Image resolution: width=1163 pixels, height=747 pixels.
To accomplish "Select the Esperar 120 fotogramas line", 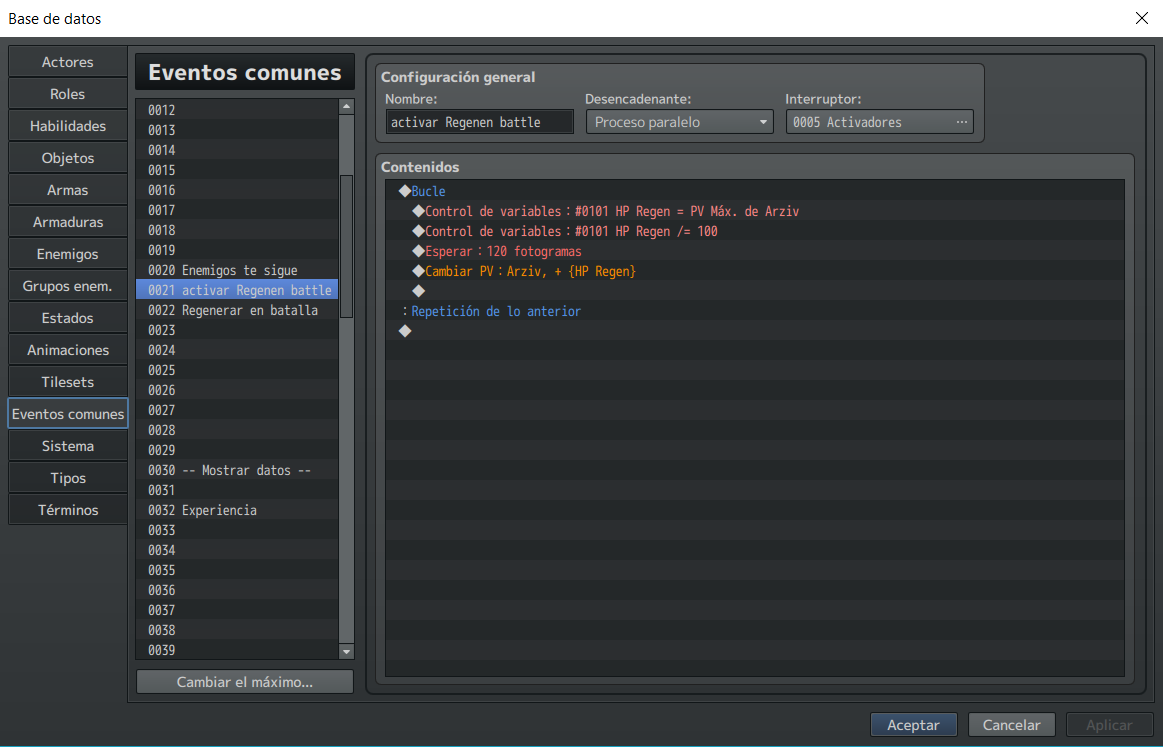I will click(x=755, y=251).
